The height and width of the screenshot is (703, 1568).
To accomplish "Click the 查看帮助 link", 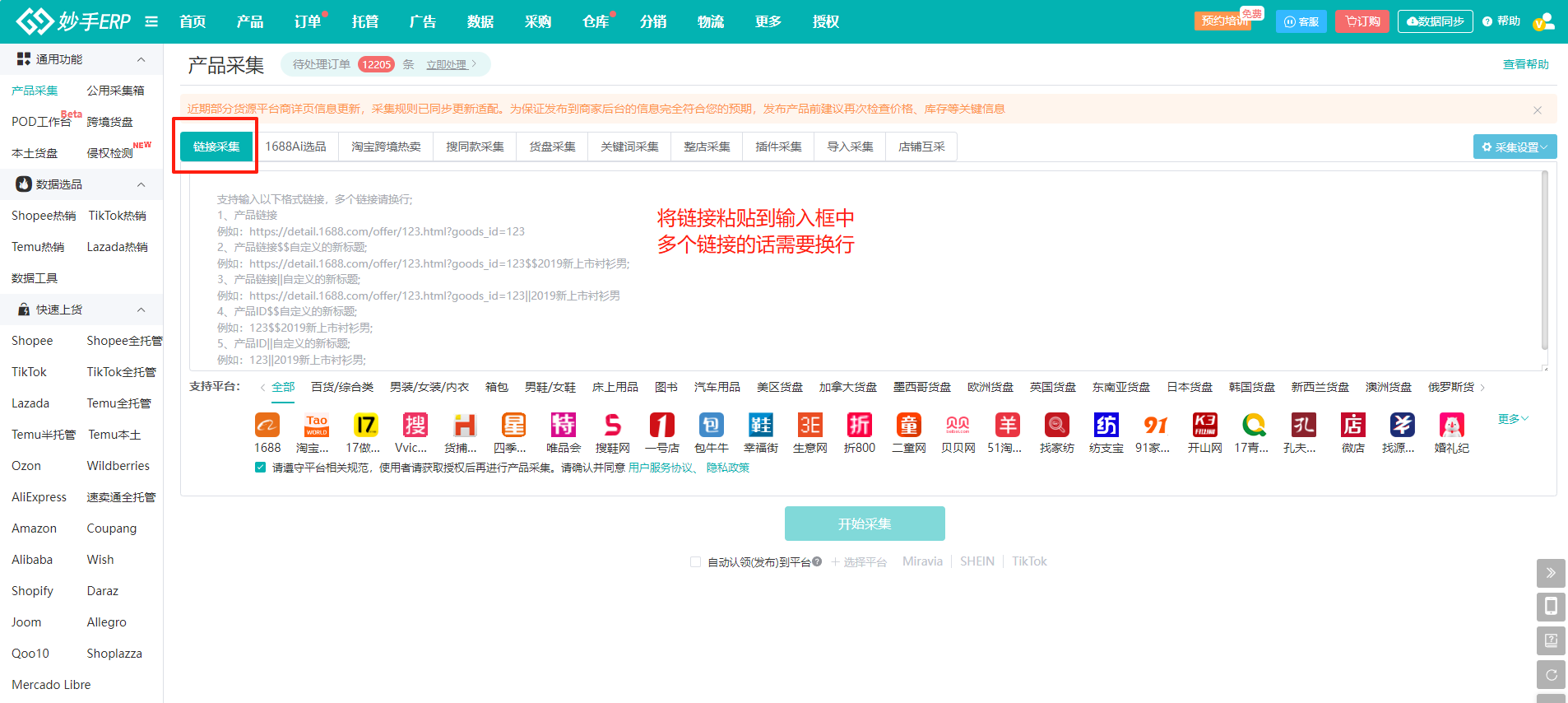I will click(1525, 64).
